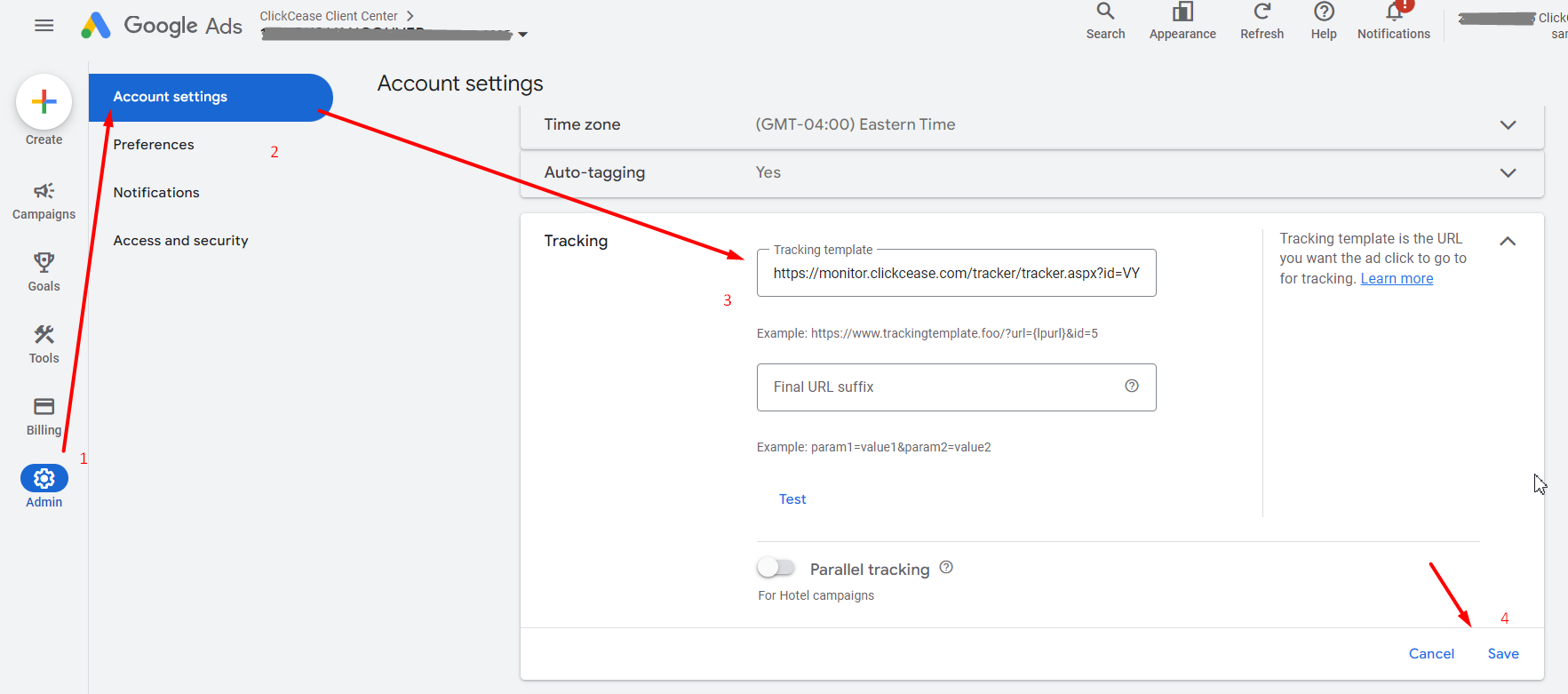Open the Appearance settings
This screenshot has height=694, width=1568.
click(x=1182, y=21)
